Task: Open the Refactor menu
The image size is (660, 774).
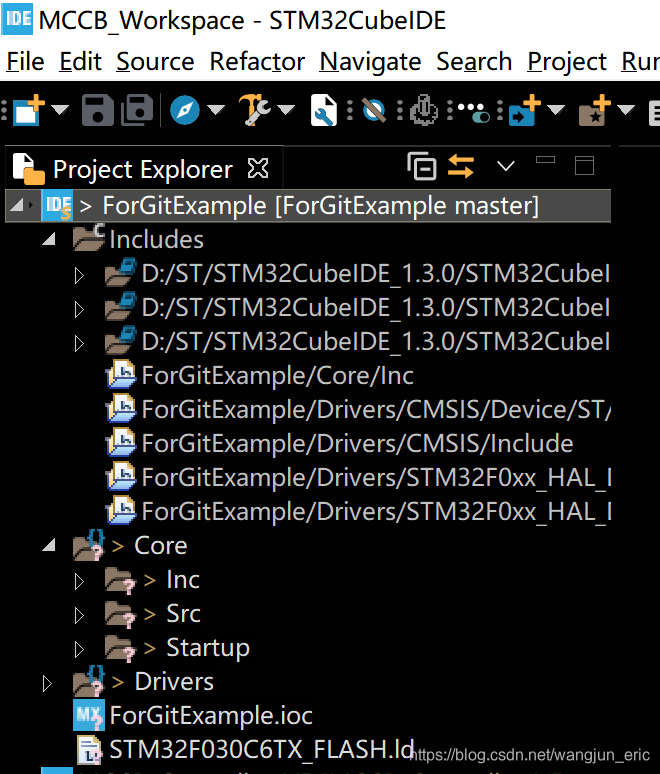Action: pos(257,62)
